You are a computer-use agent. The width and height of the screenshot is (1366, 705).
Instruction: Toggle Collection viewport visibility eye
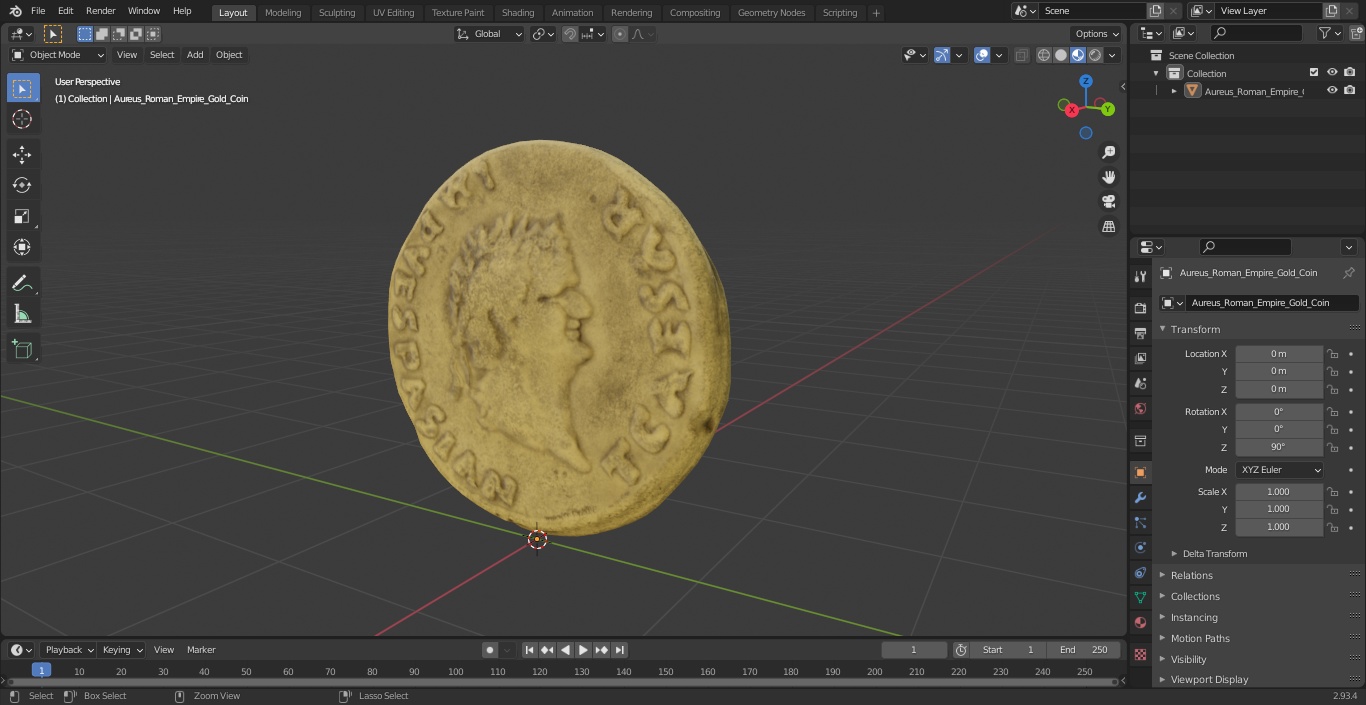click(1332, 73)
